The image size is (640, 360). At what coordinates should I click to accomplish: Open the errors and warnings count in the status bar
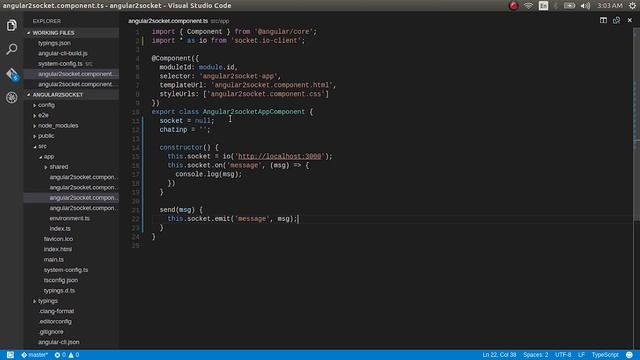click(67, 355)
